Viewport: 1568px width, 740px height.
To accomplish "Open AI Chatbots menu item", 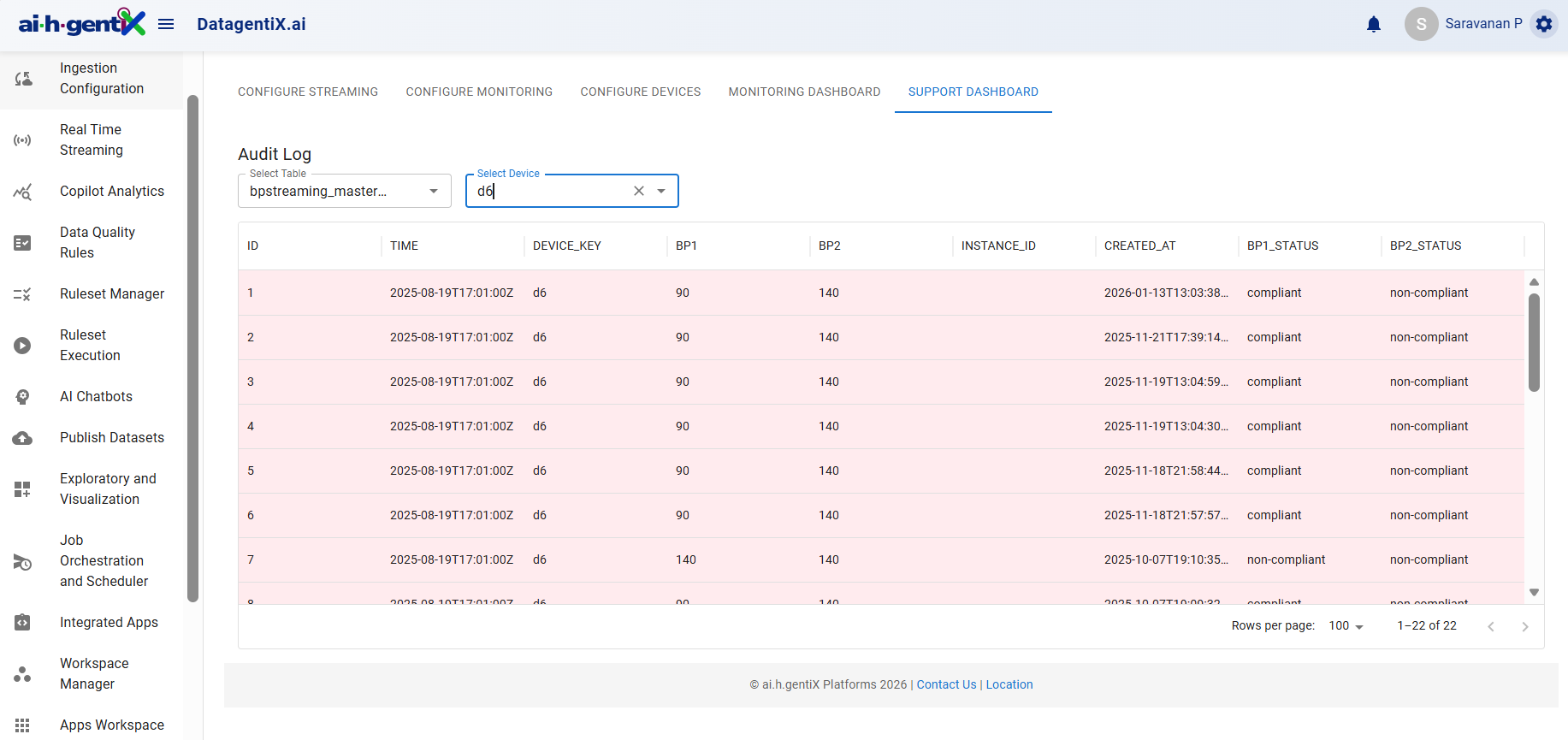I will 92,397.
